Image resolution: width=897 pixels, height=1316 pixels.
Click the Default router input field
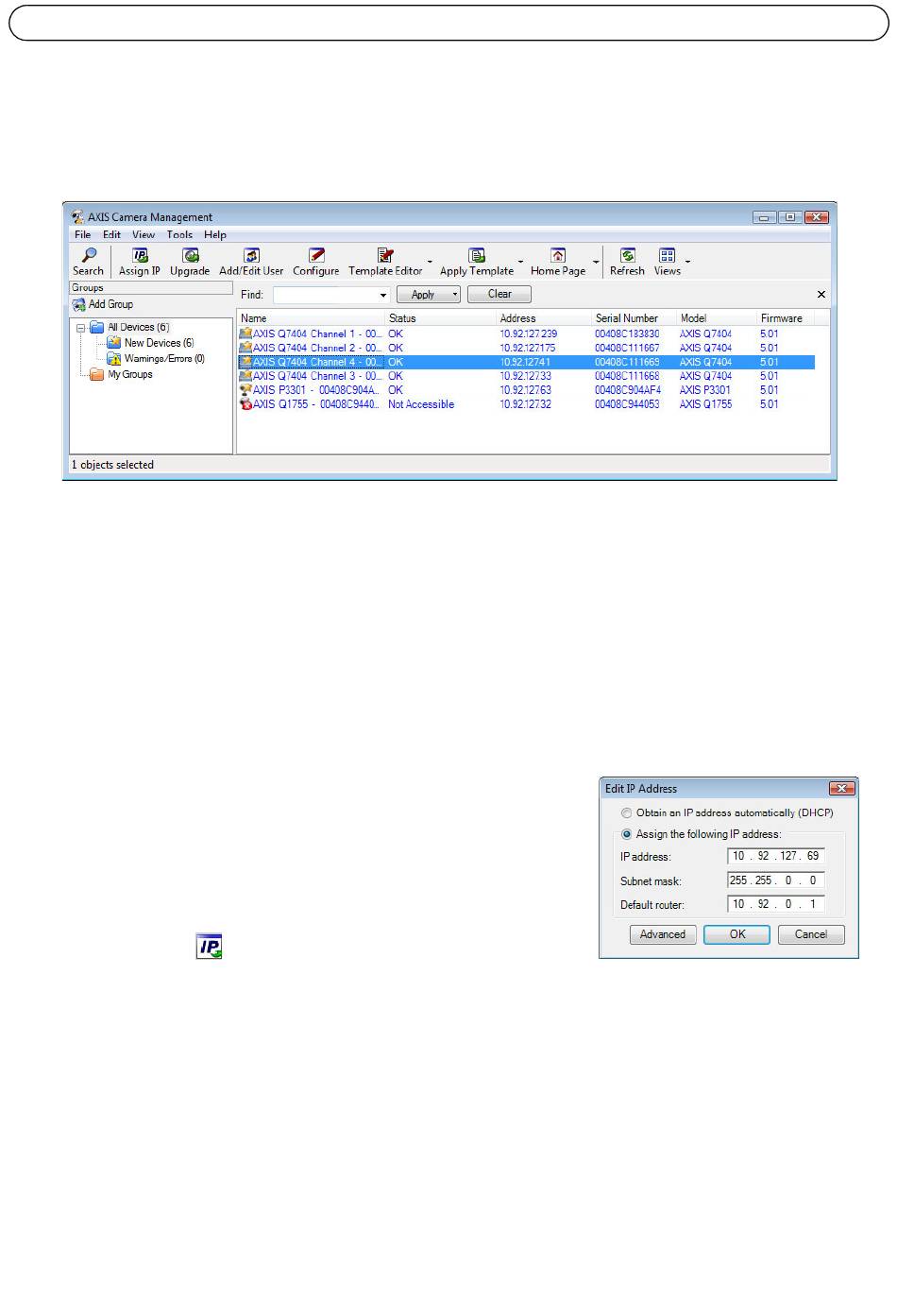tap(776, 904)
